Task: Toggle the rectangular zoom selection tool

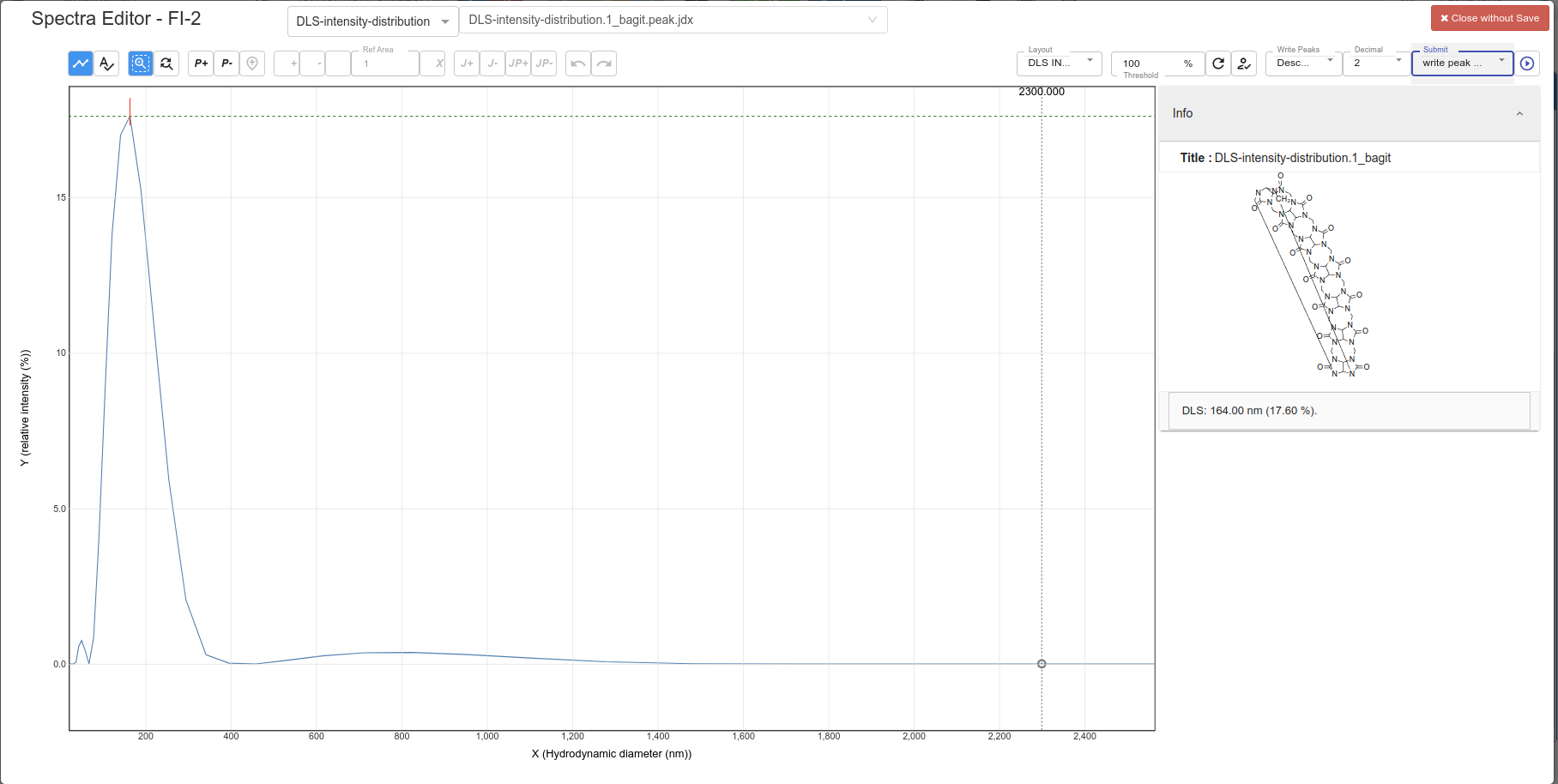Action: (139, 63)
